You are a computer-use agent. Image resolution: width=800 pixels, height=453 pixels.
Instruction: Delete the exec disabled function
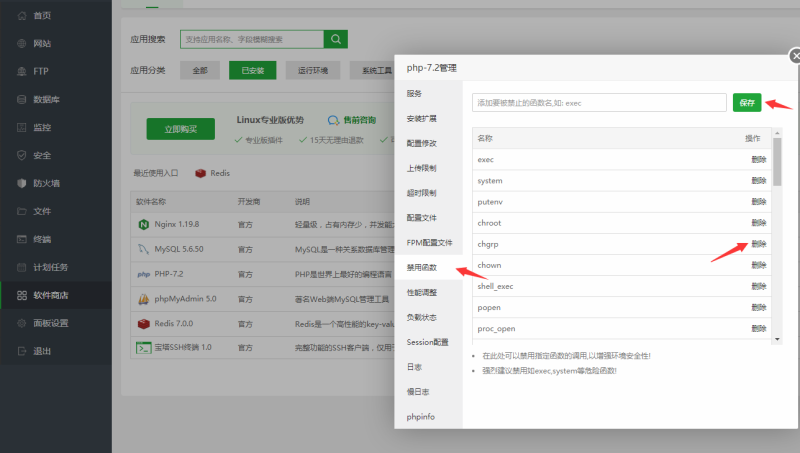pos(759,160)
